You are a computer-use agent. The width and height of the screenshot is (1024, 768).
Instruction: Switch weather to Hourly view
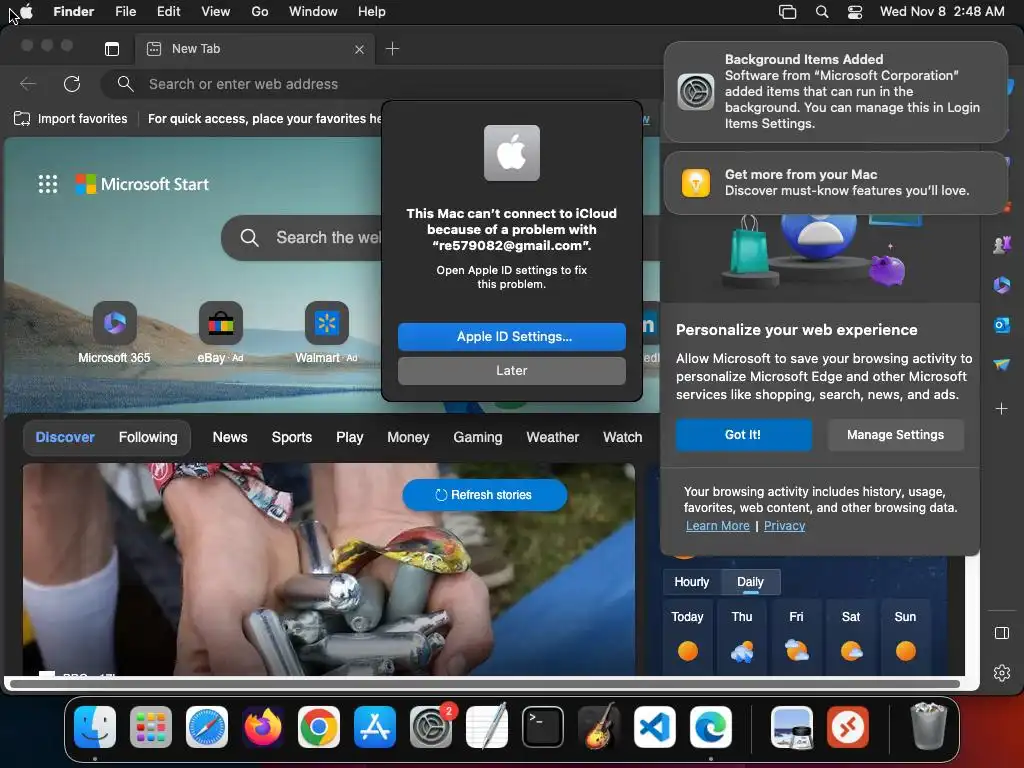coord(692,582)
